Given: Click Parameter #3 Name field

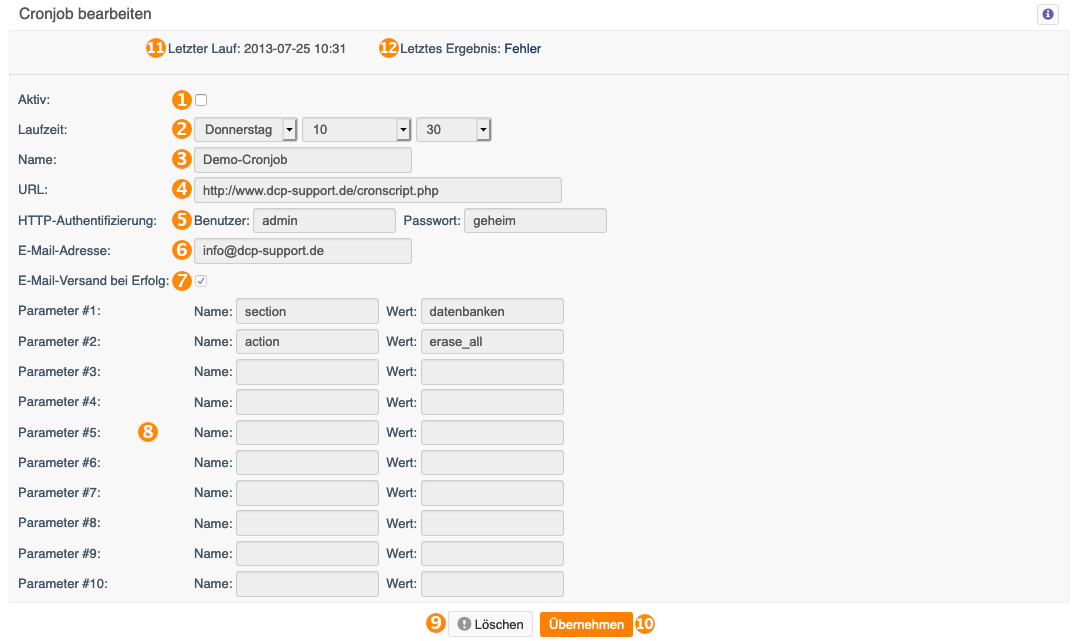Looking at the screenshot, I should coord(307,372).
